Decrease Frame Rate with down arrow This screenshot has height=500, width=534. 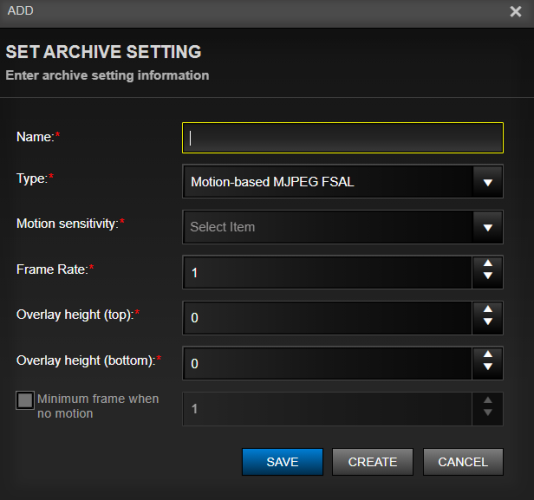click(488, 276)
